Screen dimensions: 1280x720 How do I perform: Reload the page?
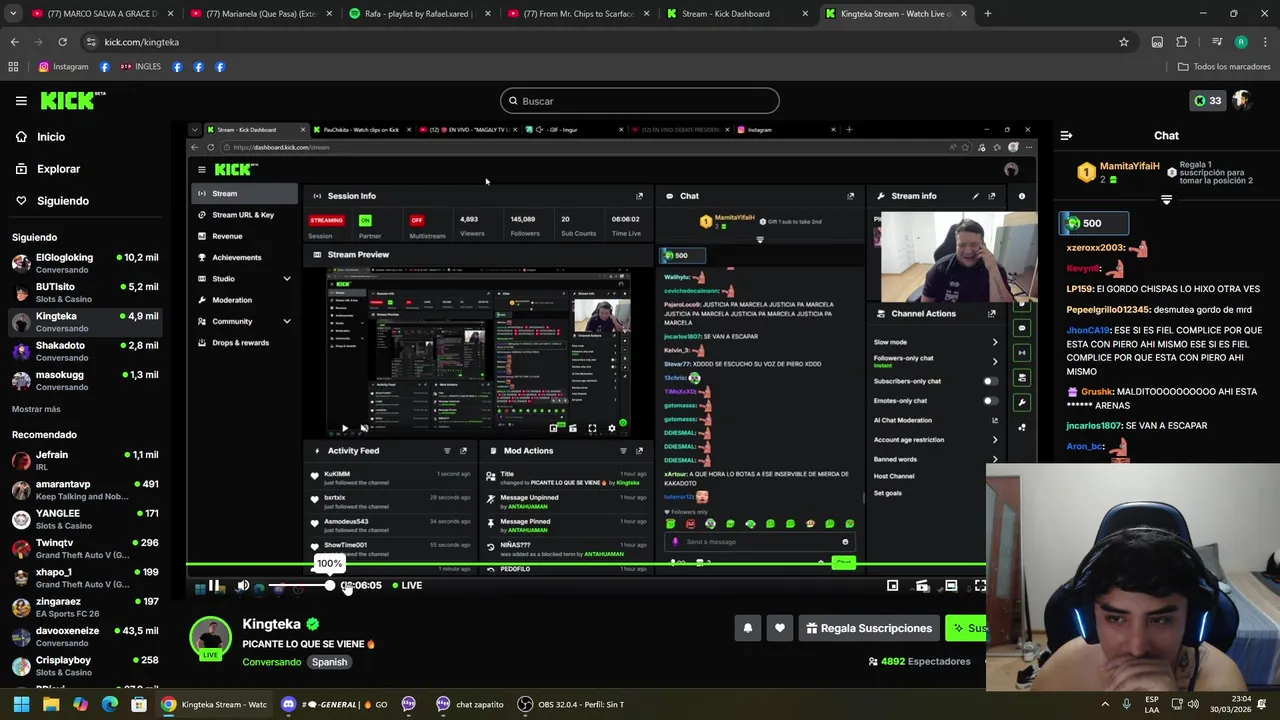62,42
